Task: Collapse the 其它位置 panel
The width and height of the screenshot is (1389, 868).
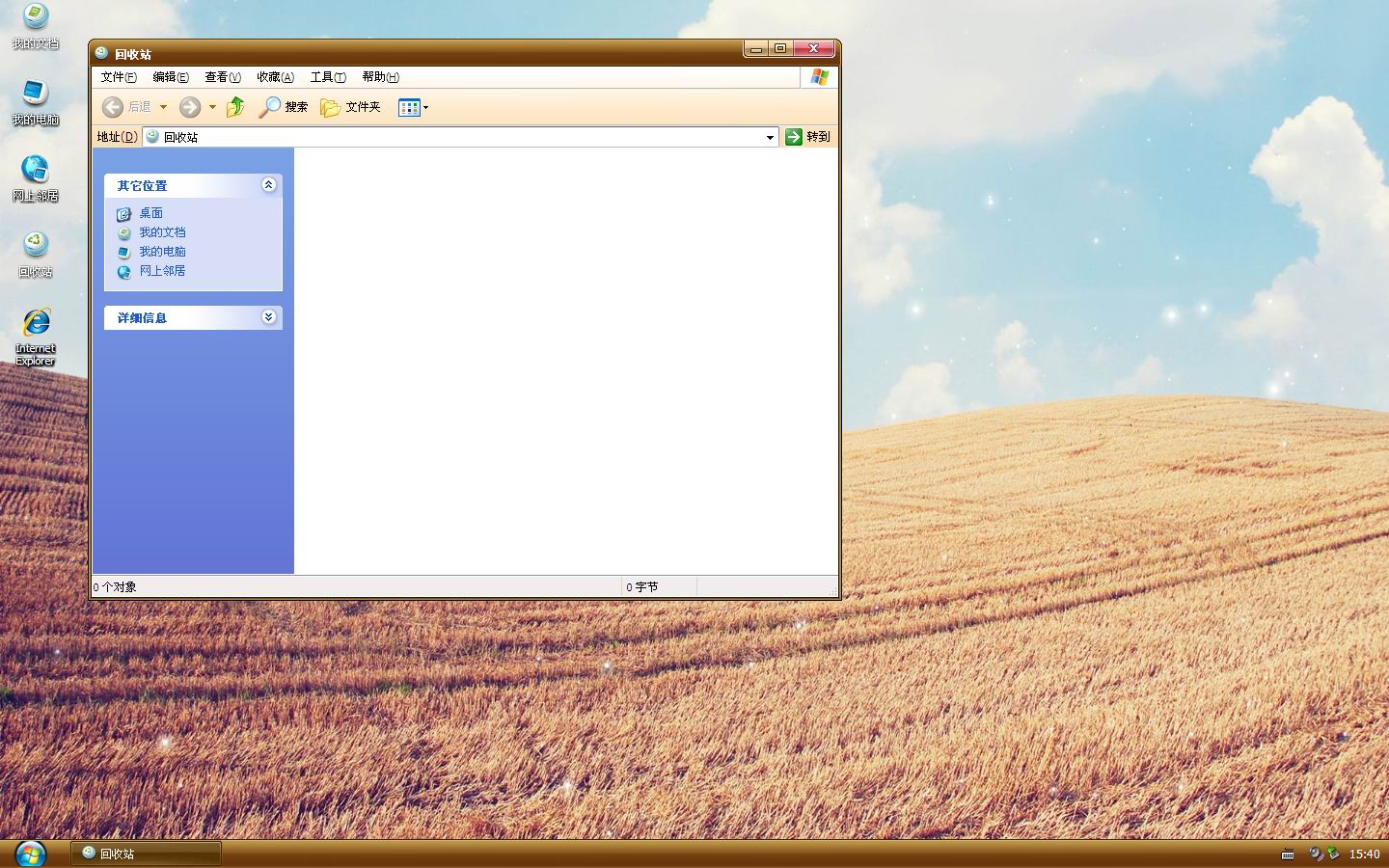Action: coord(269,185)
